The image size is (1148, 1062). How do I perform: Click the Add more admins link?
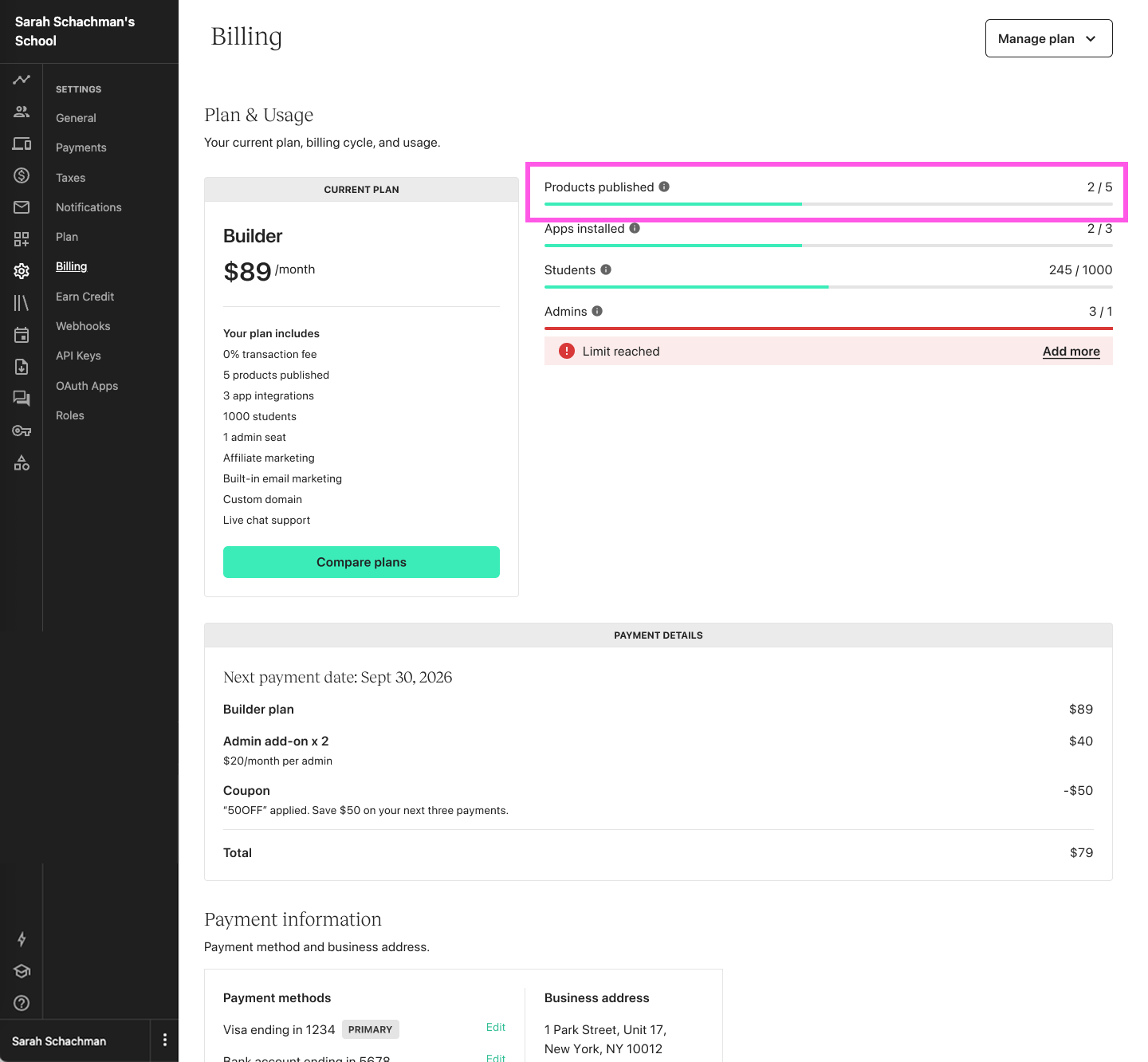[1071, 352]
